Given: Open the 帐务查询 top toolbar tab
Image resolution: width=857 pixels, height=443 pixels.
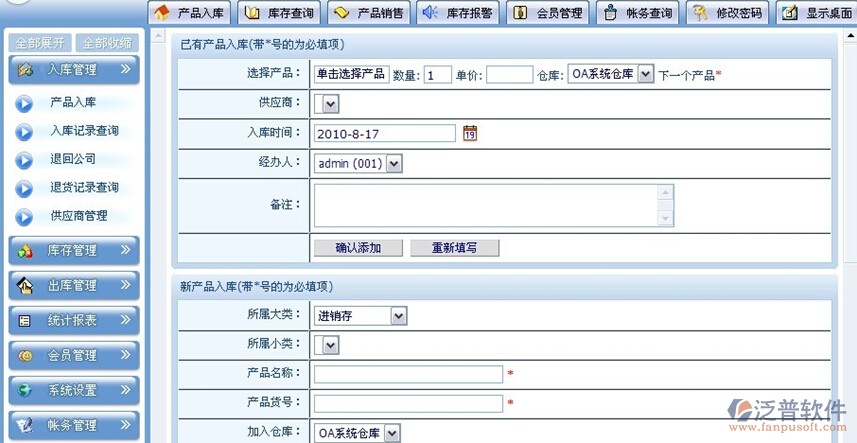Looking at the screenshot, I should point(637,13).
